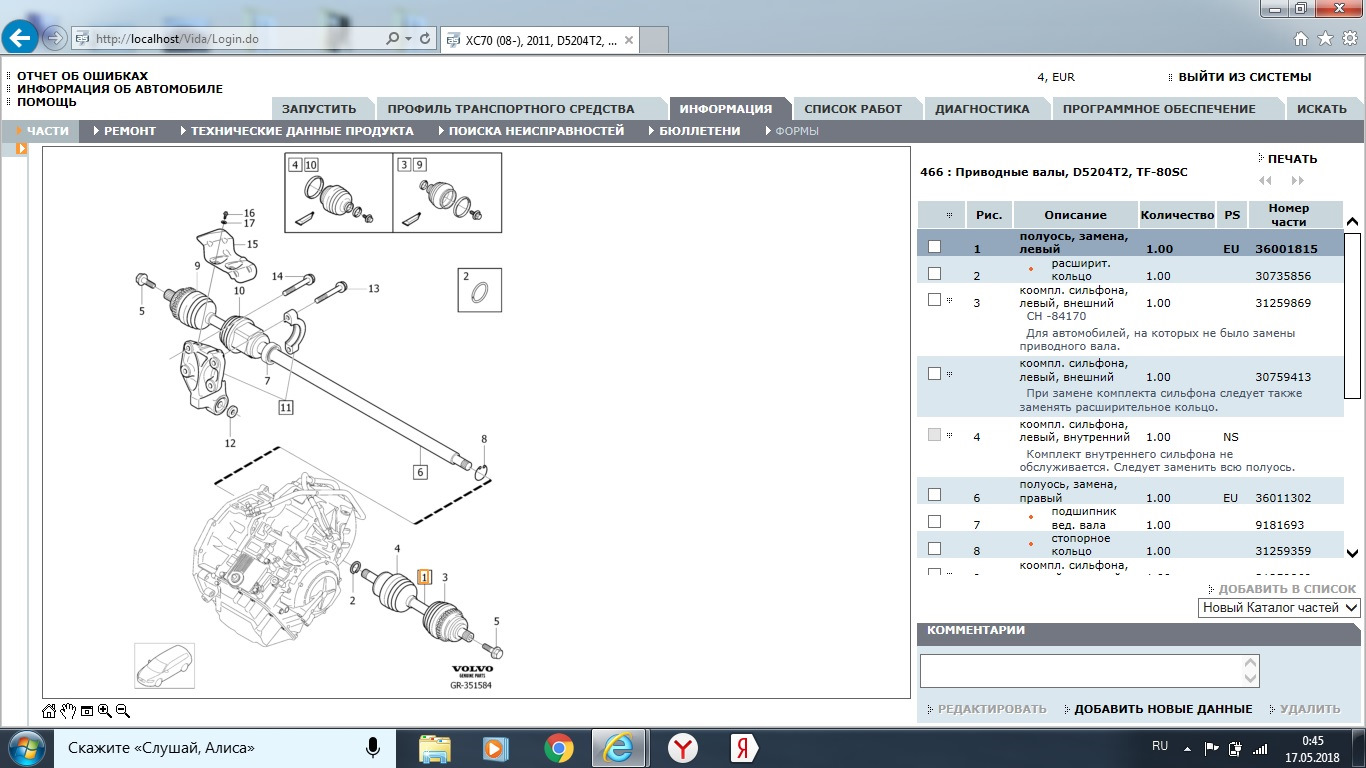Click the fit-to-window icon below diagram

[x=87, y=711]
